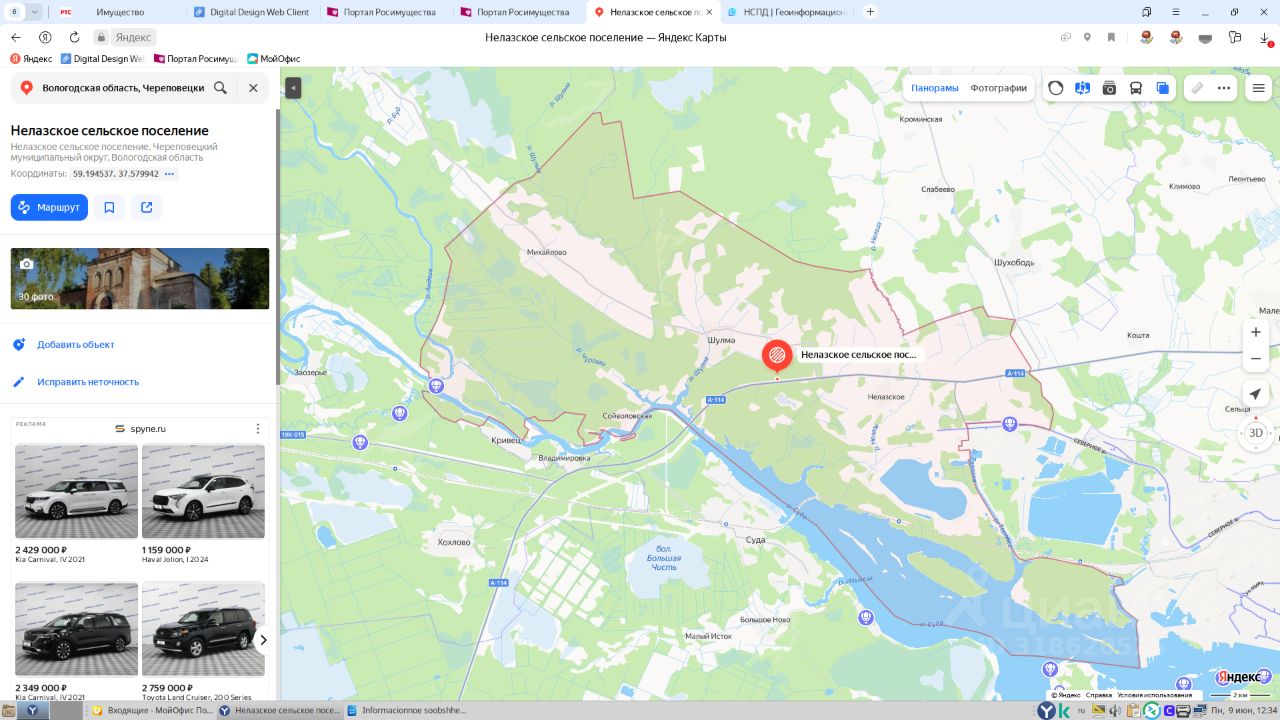The image size is (1280, 720).
Task: Go back with browser arrow
Action: click(16, 37)
